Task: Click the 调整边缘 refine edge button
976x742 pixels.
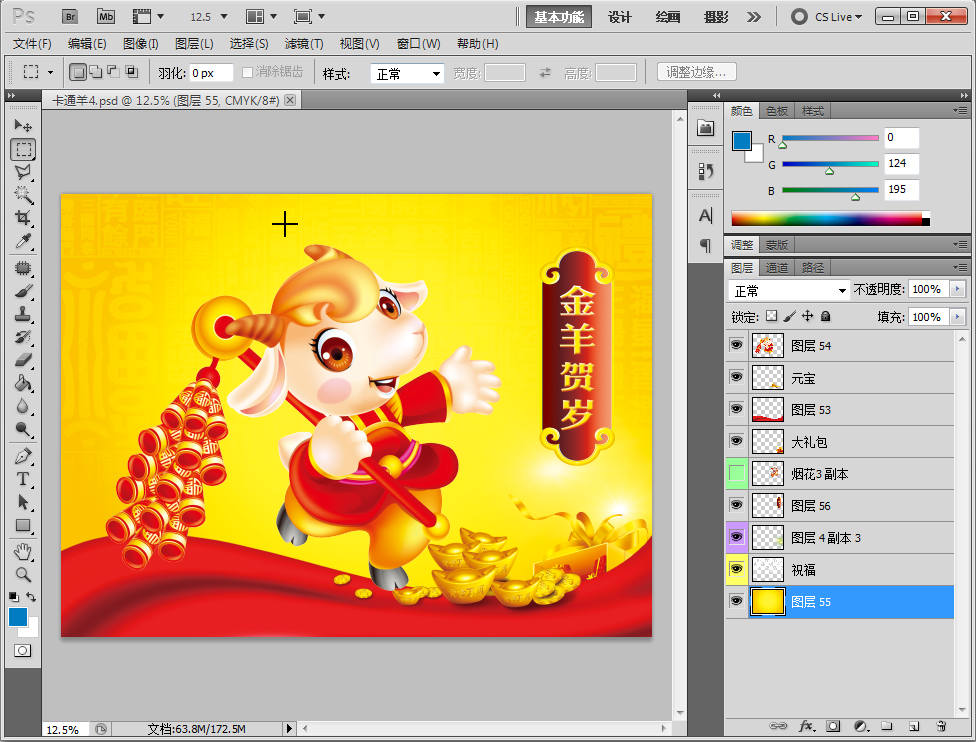Action: (x=697, y=72)
